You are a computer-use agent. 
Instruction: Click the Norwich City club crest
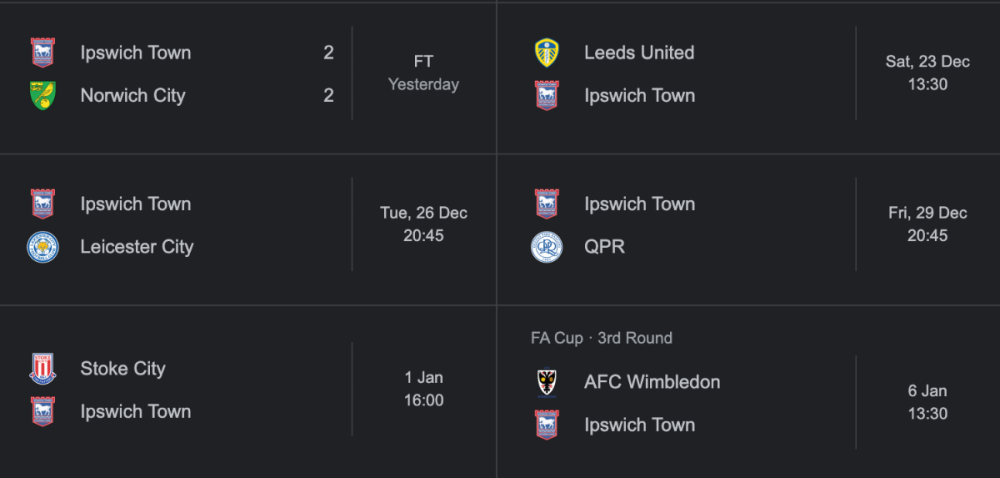click(x=43, y=96)
